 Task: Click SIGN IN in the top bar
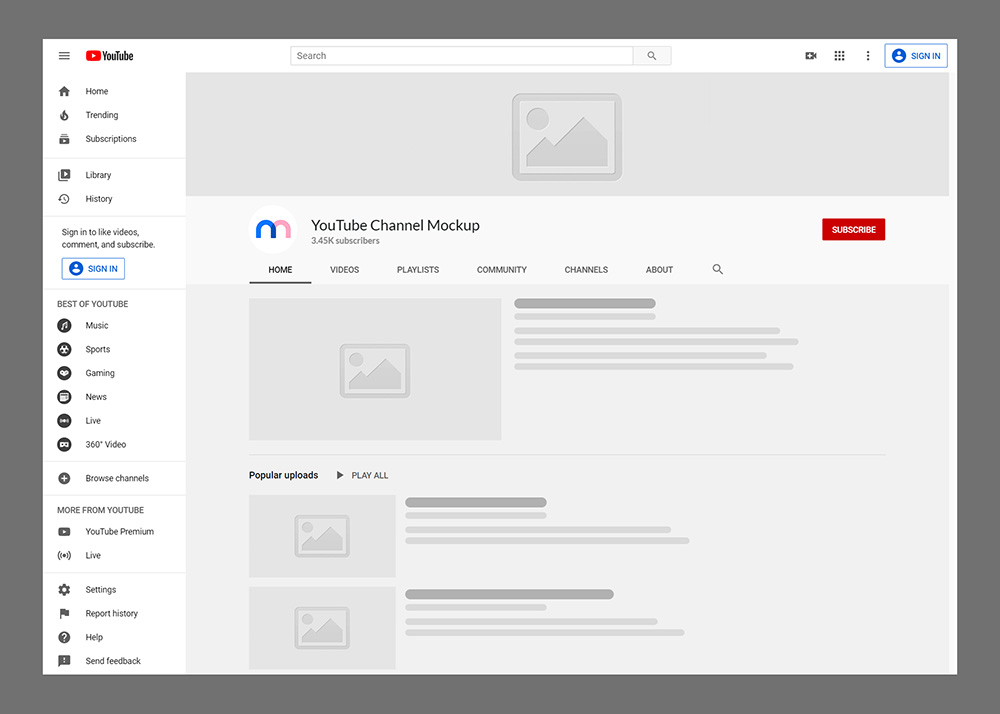pyautogui.click(x=916, y=56)
